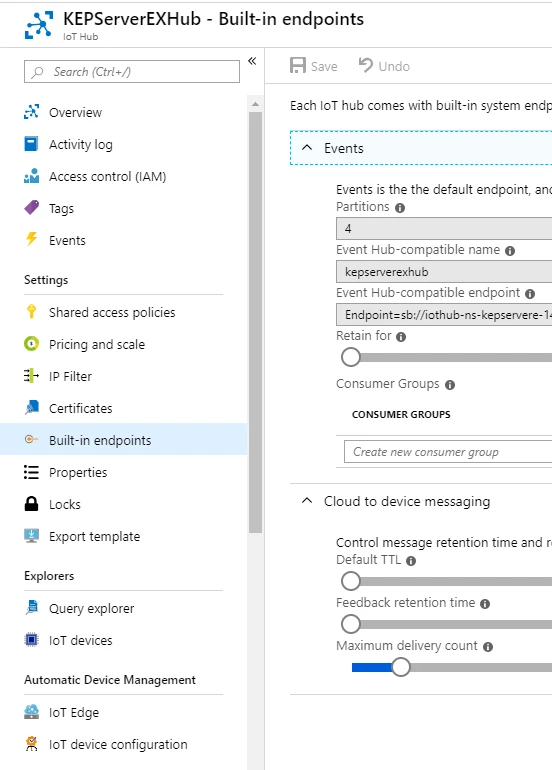Click the Locks padlock icon

click(31, 503)
